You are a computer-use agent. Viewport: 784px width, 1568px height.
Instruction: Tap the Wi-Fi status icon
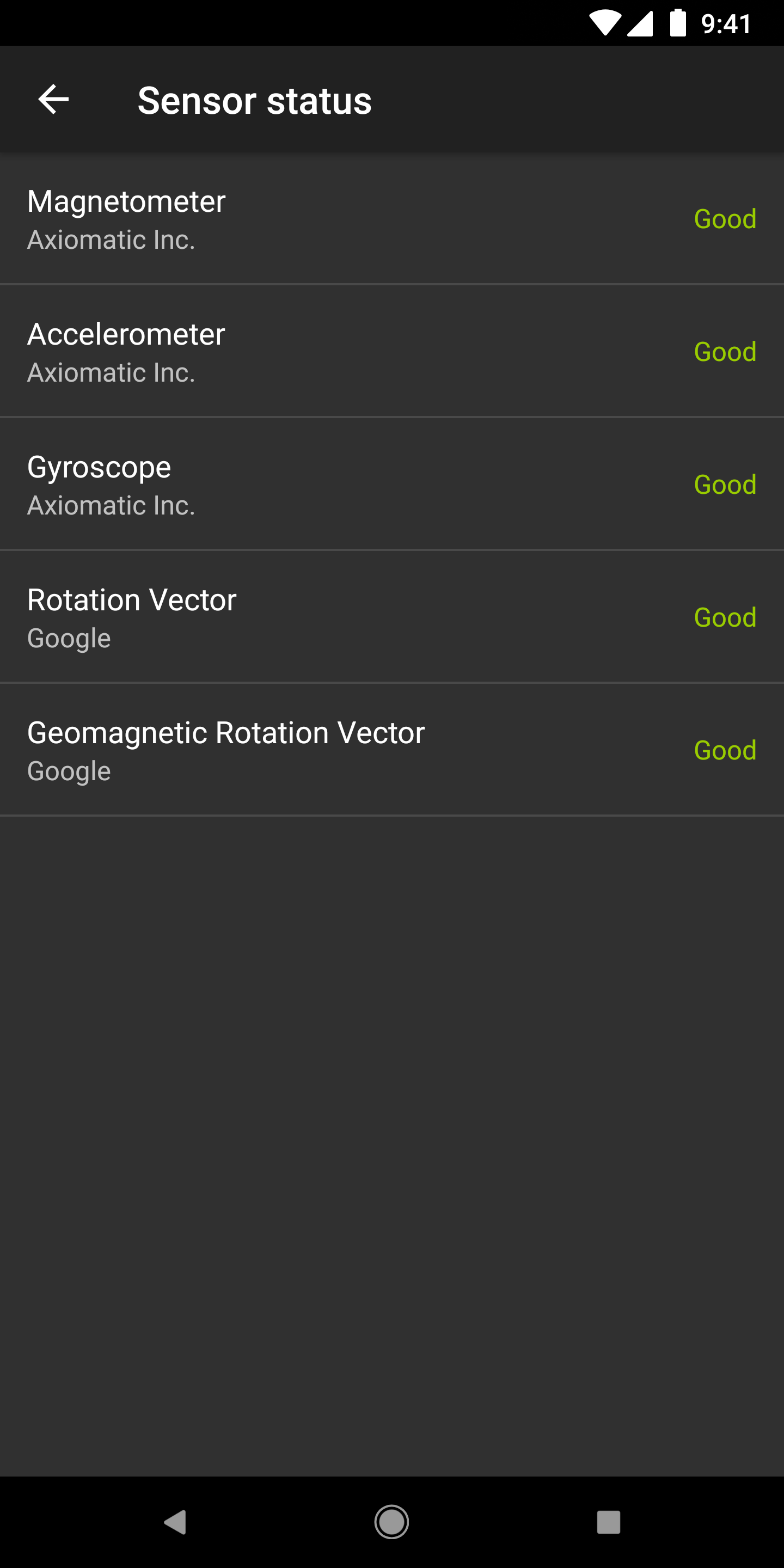(605, 24)
